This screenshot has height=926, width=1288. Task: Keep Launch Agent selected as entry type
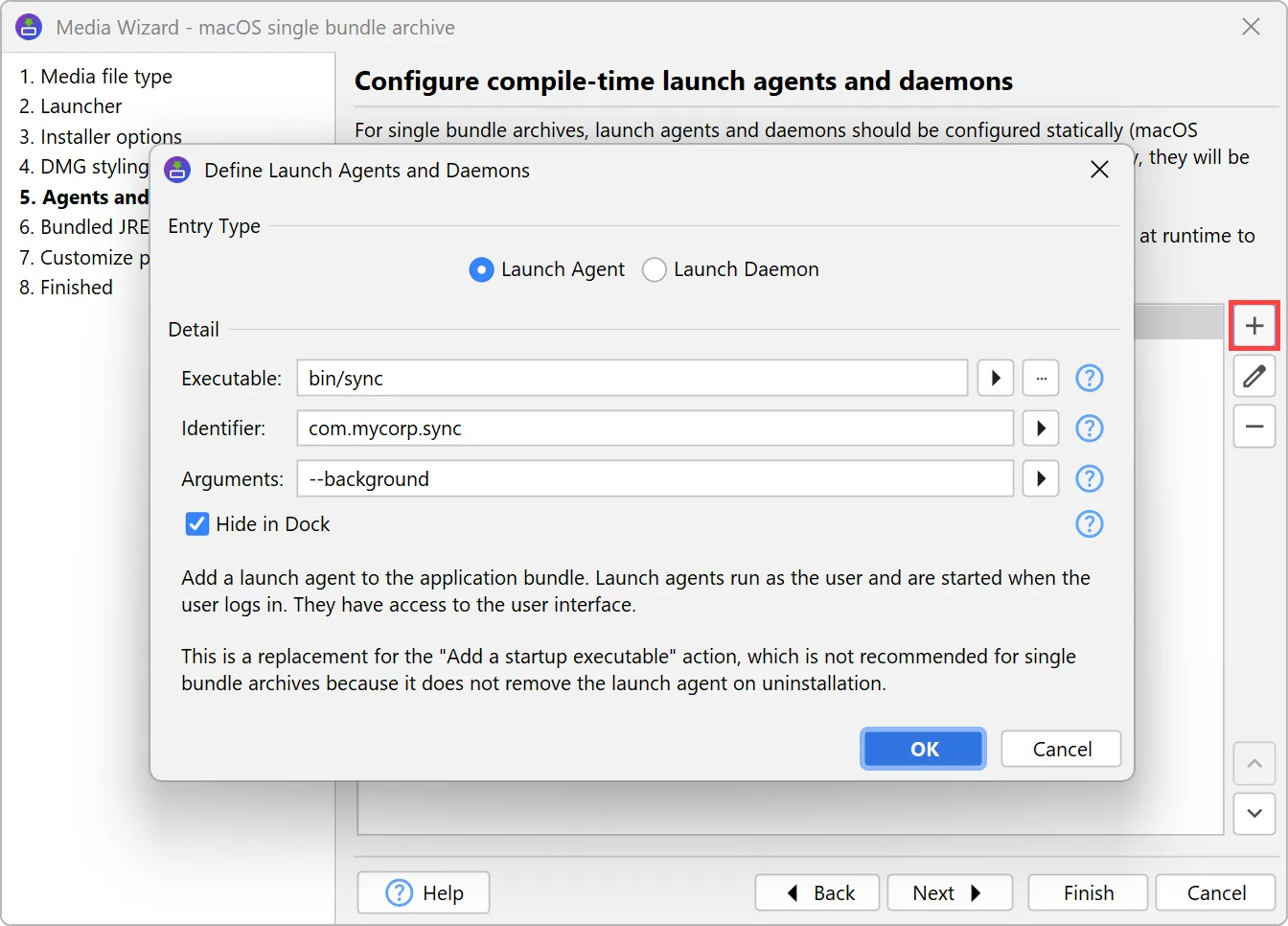[481, 269]
